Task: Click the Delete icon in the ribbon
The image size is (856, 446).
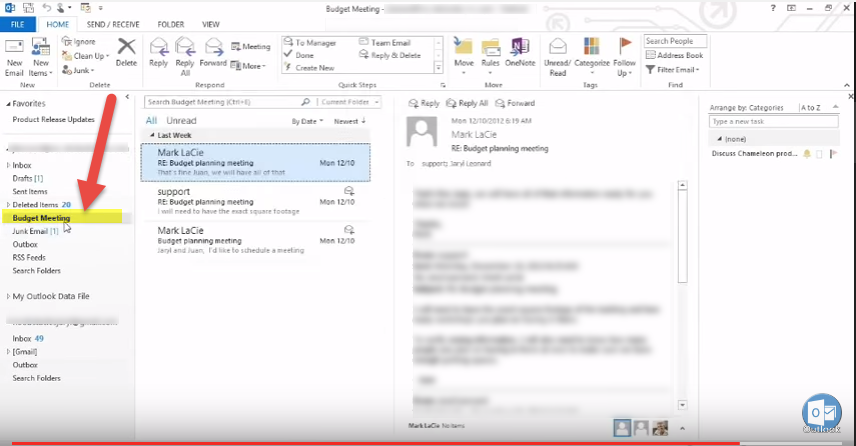Action: point(126,50)
